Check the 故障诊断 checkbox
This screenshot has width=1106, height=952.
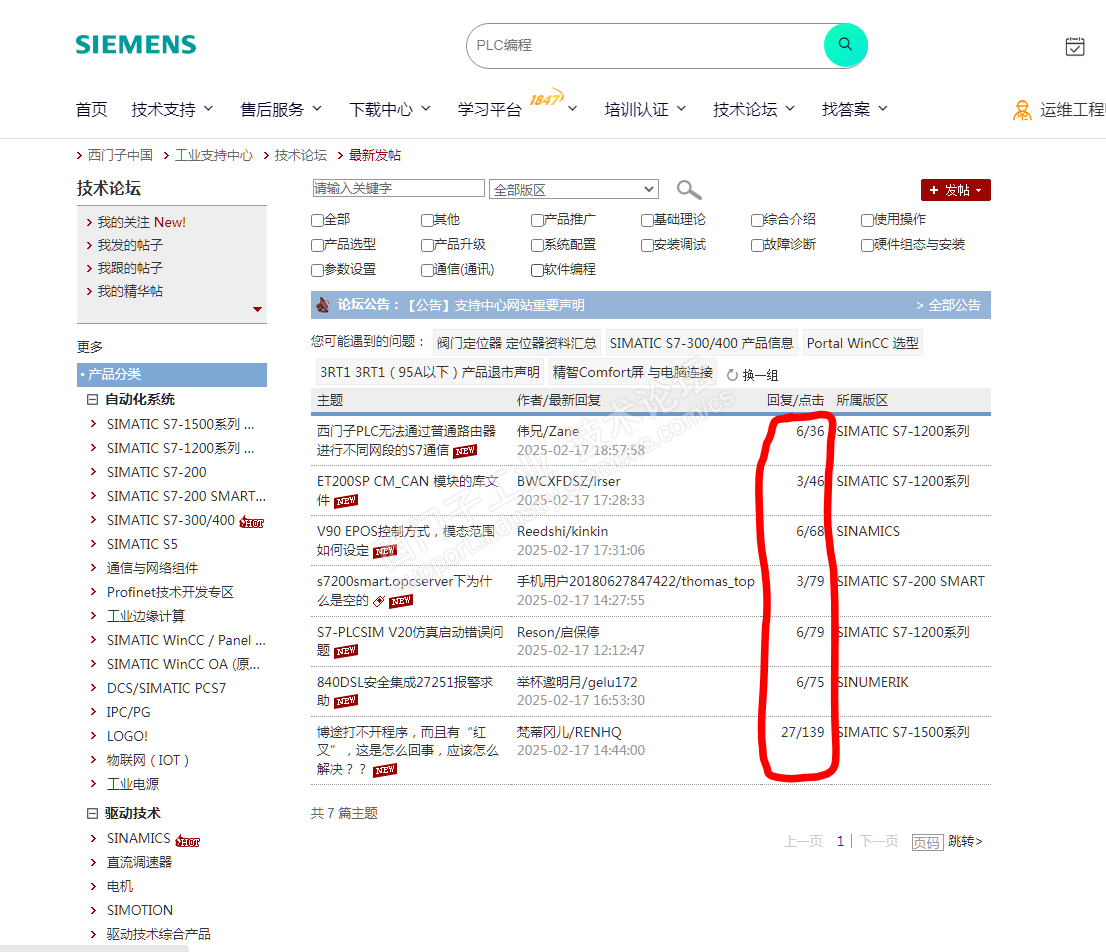click(x=758, y=245)
